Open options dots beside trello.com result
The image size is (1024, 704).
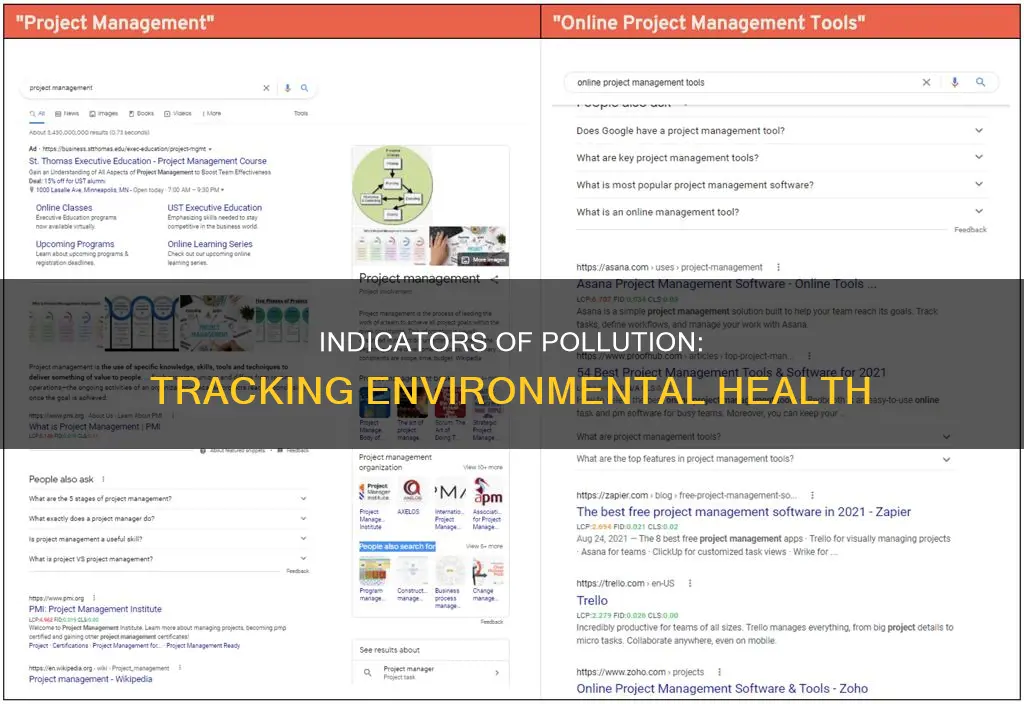click(690, 583)
